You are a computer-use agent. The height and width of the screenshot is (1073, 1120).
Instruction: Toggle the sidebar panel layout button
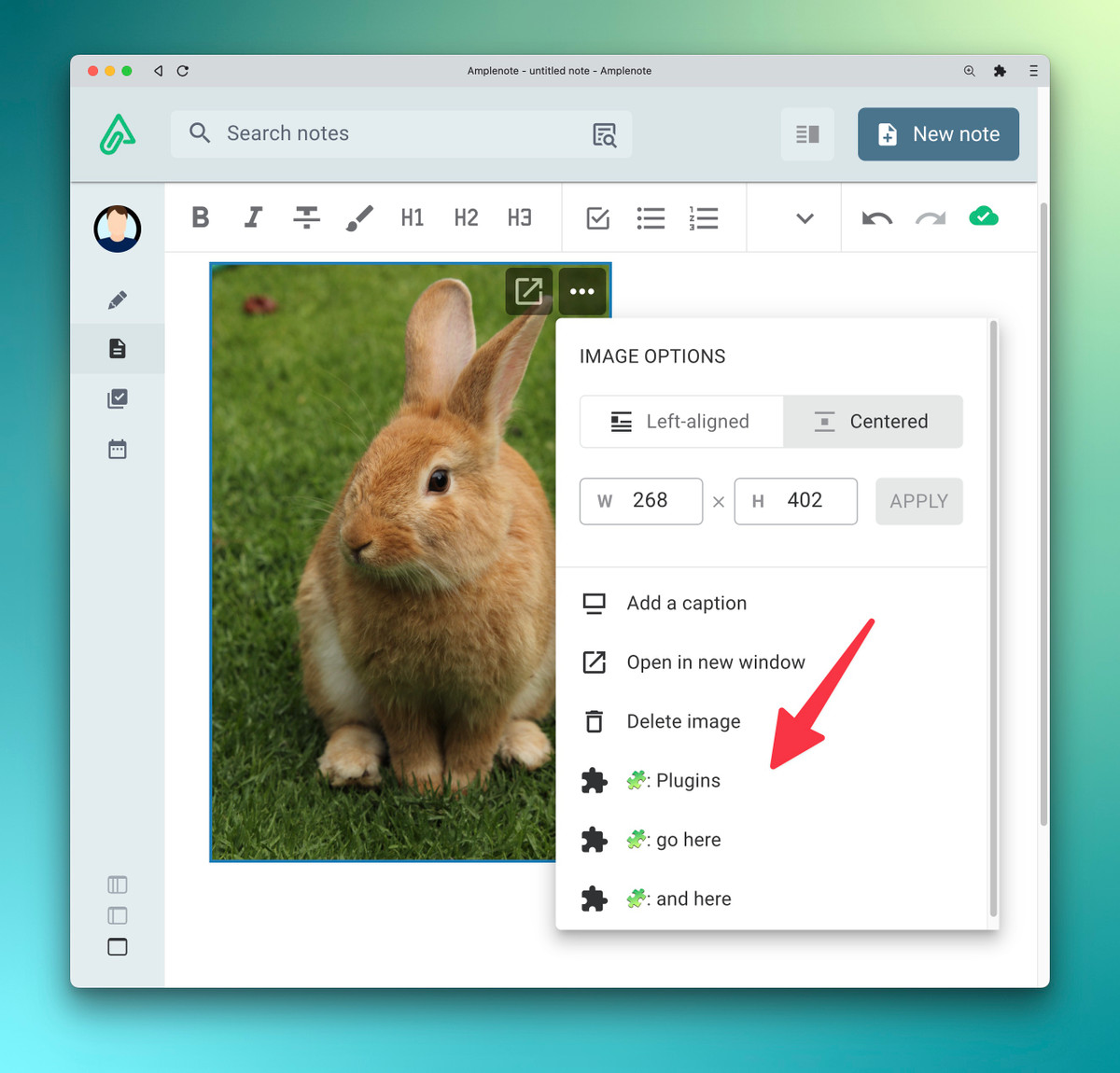(807, 134)
